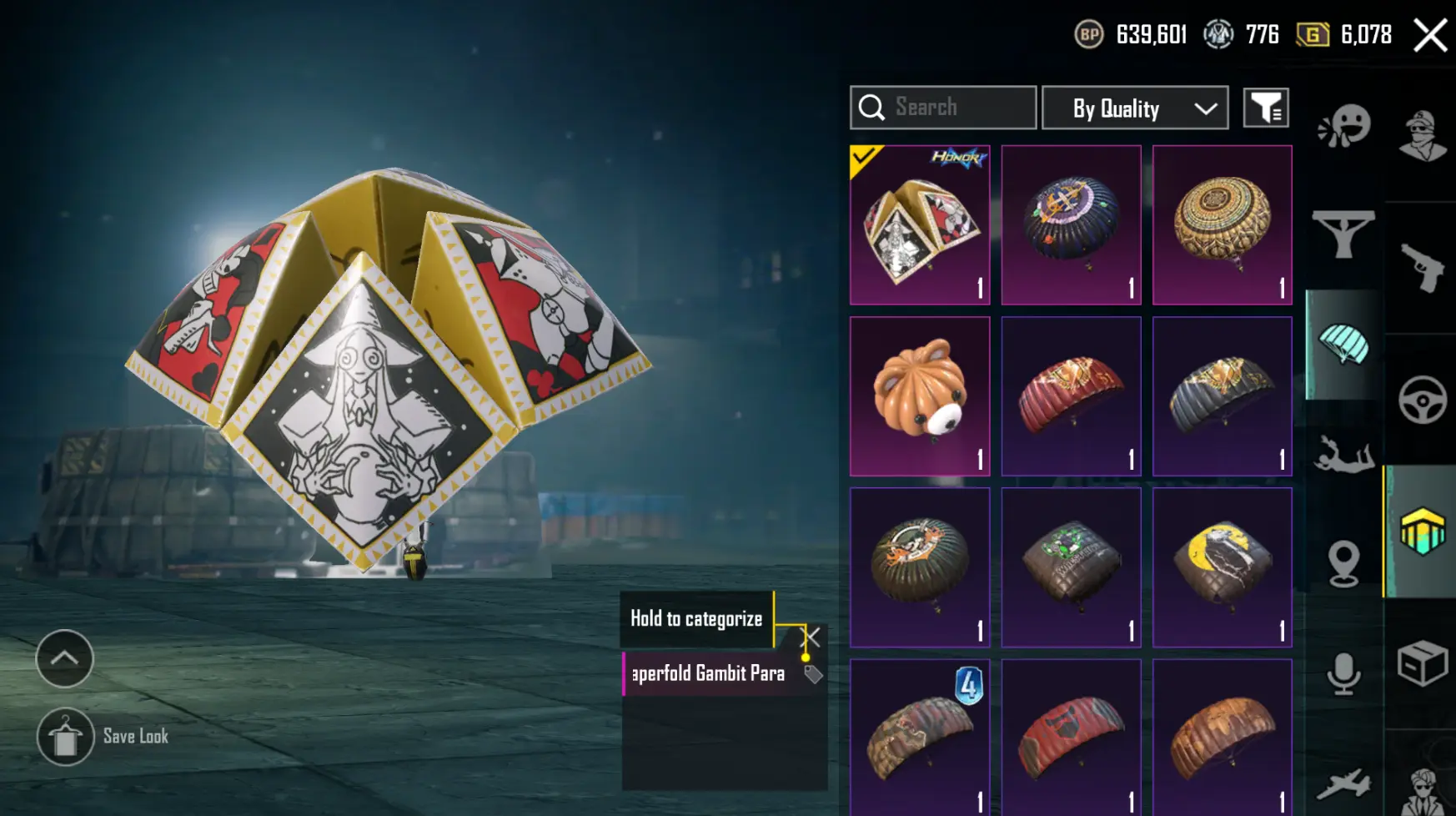Select the character outfit category icon
The height and width of the screenshot is (816, 1456).
coord(1423,134)
